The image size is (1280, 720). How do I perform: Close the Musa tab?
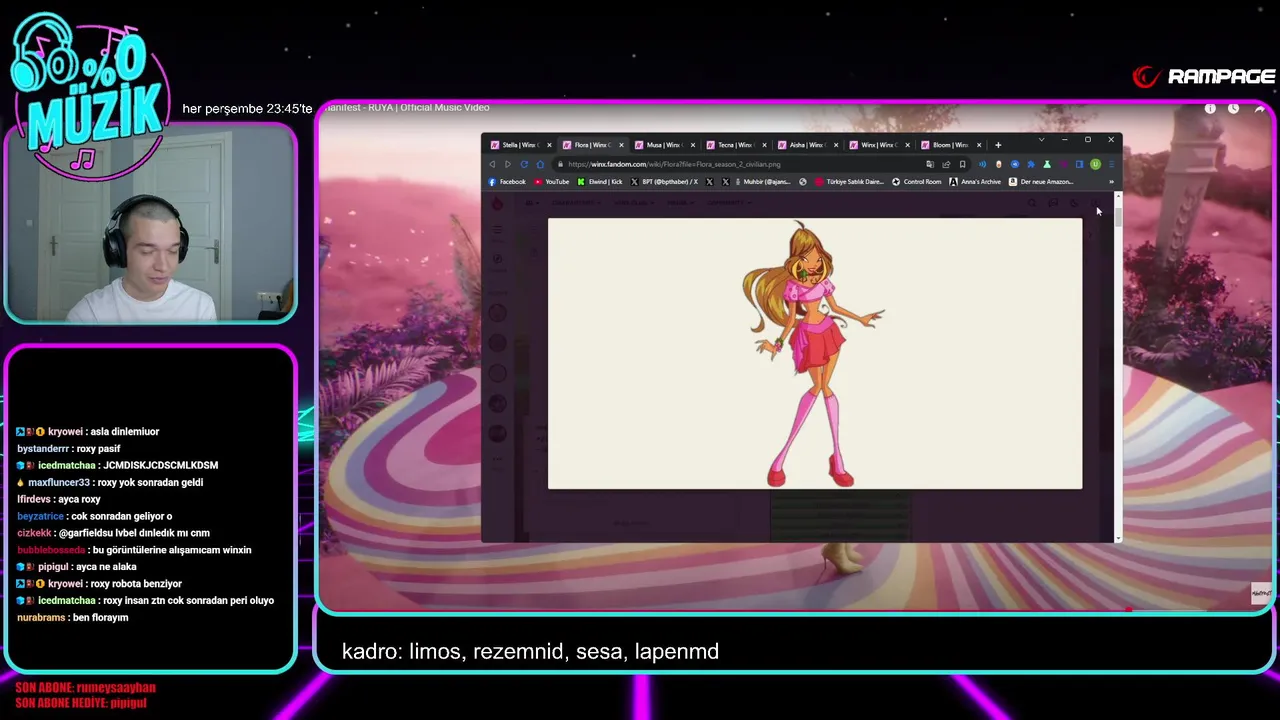pyautogui.click(x=693, y=145)
